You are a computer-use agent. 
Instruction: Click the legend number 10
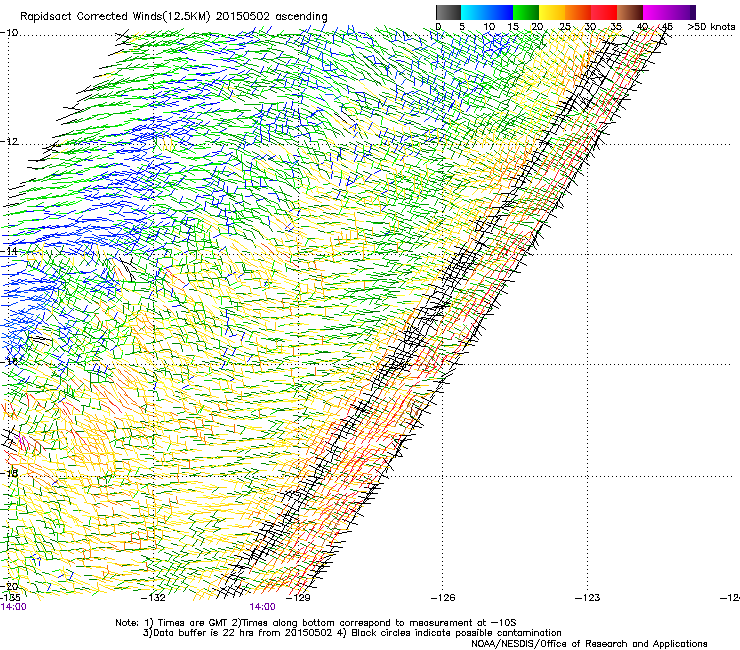[489, 27]
